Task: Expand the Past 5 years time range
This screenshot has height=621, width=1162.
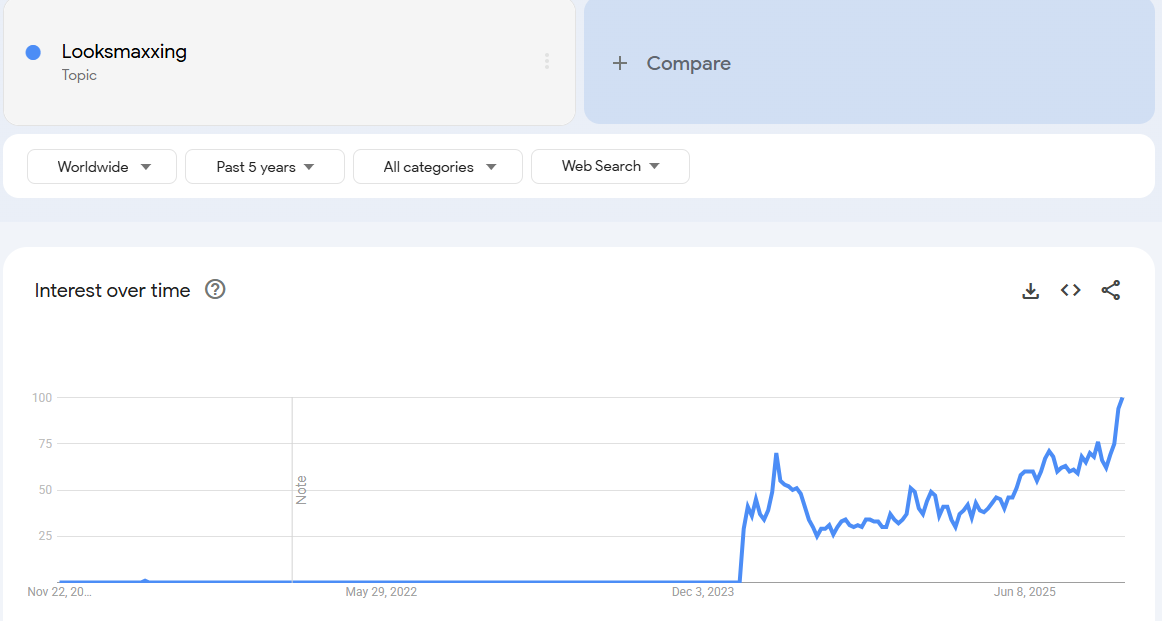Action: (x=265, y=167)
